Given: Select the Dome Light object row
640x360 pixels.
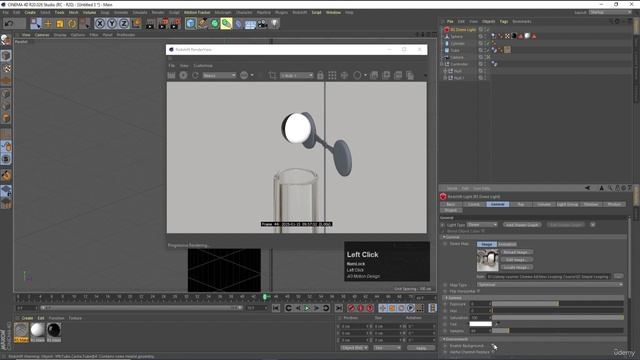Looking at the screenshot, I should [463, 30].
